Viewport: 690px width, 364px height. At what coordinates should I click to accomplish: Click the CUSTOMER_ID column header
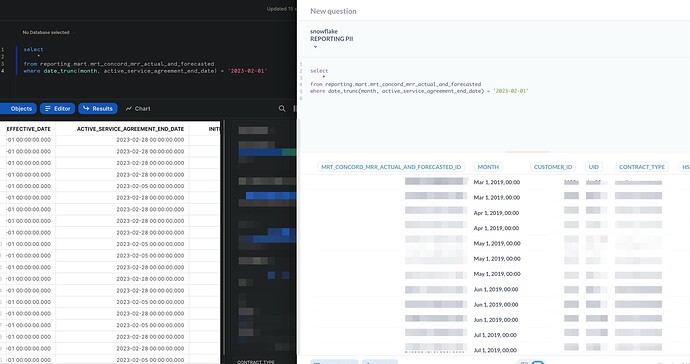click(x=553, y=167)
